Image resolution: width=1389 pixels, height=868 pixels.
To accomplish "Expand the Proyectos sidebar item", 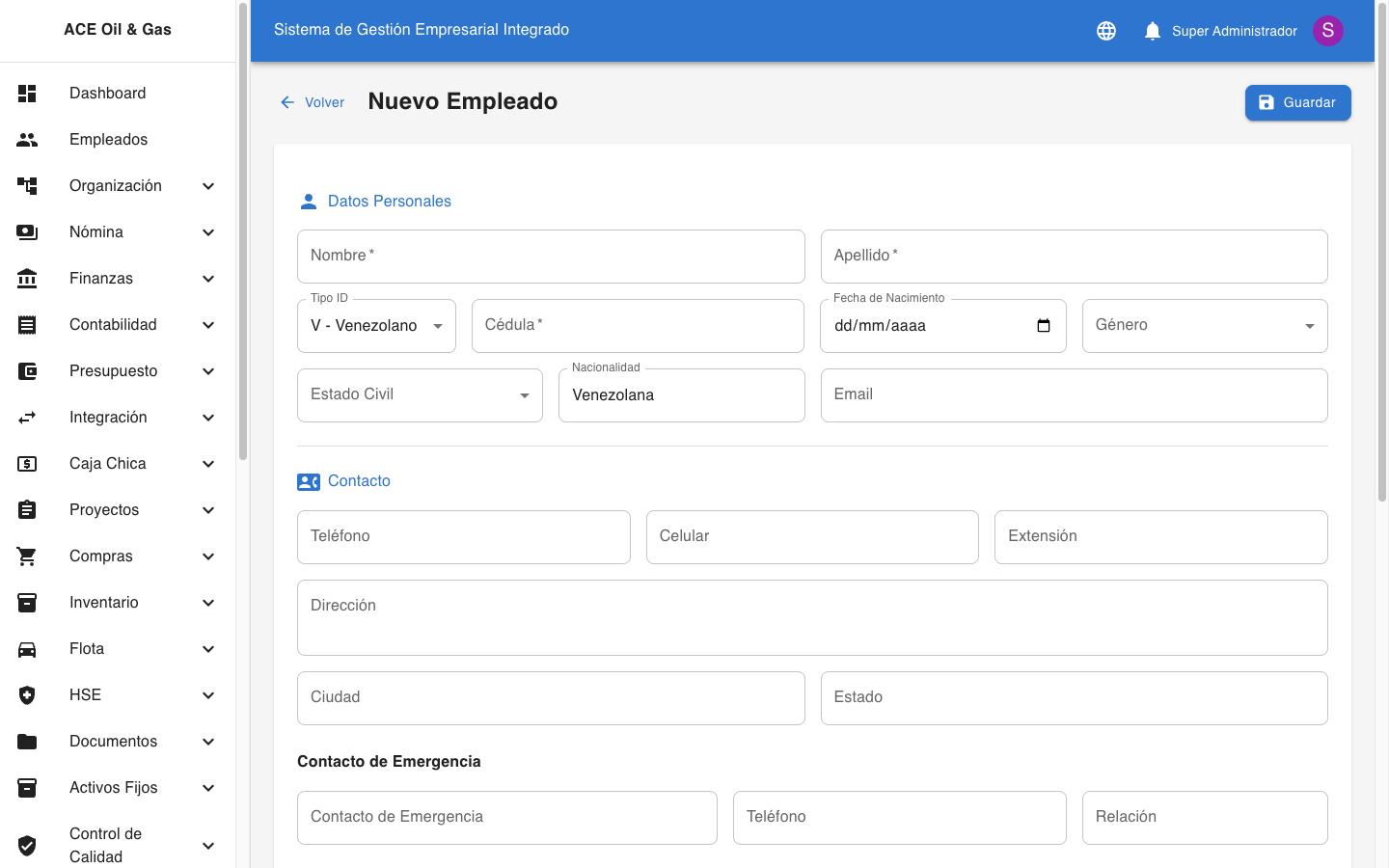I will tap(104, 510).
